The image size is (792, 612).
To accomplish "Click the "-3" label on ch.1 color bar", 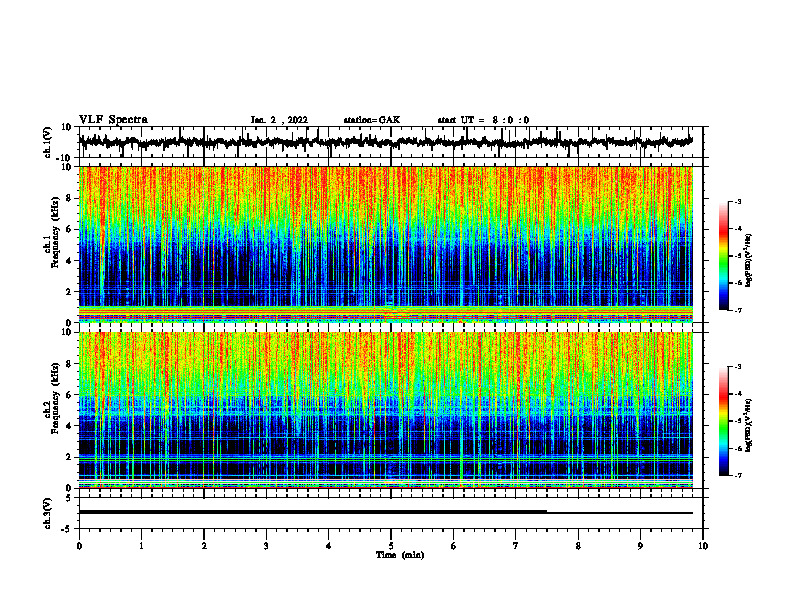I will coord(738,202).
